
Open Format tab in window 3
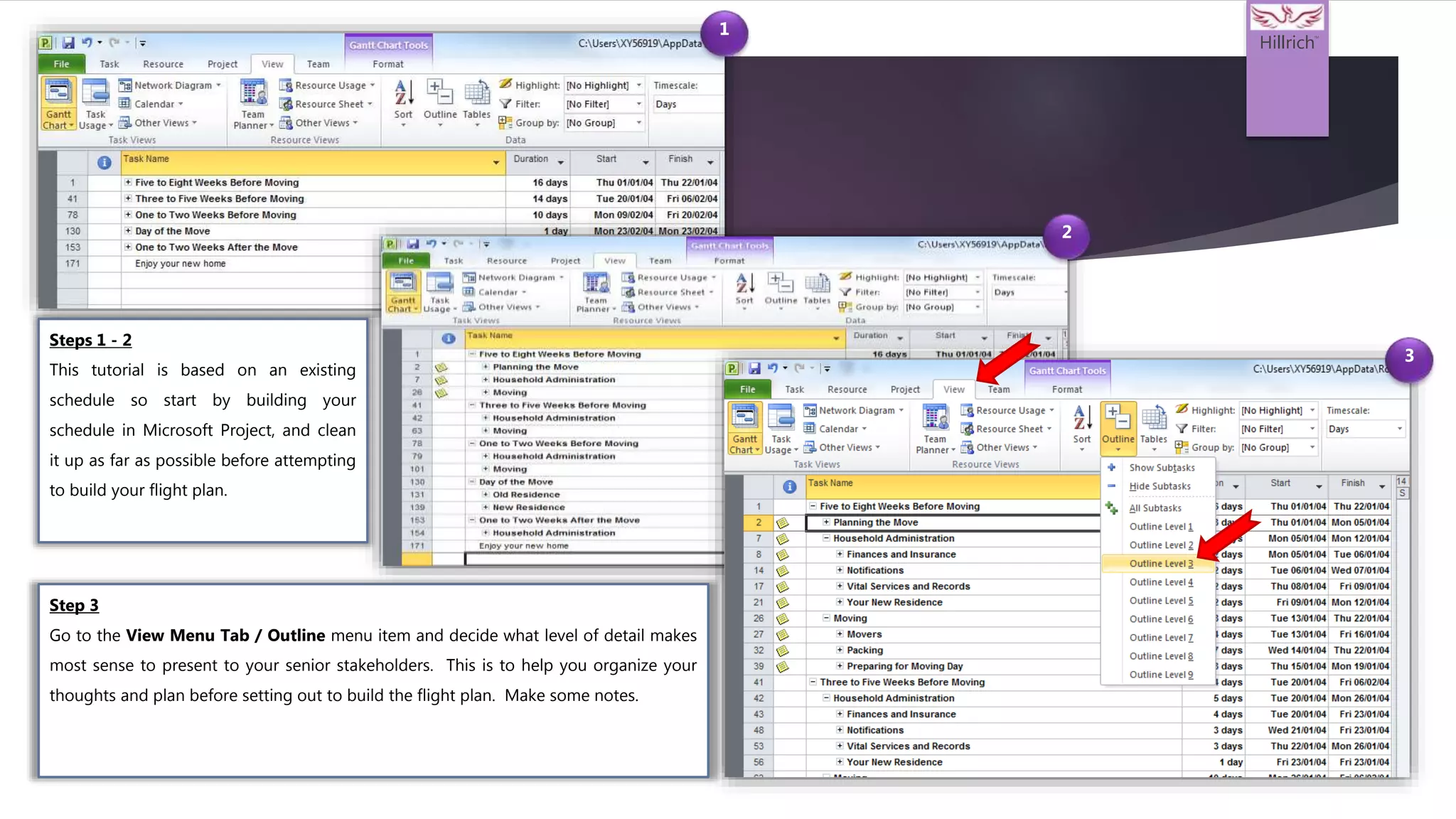coord(1066,390)
